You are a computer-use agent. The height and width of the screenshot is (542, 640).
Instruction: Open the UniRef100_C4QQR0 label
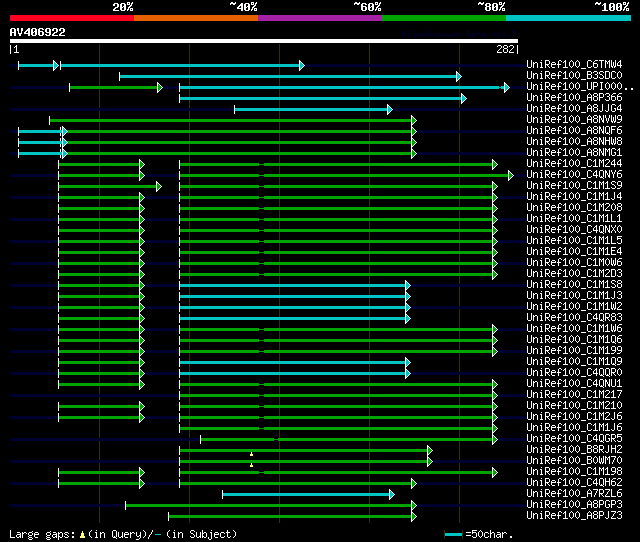click(x=574, y=373)
